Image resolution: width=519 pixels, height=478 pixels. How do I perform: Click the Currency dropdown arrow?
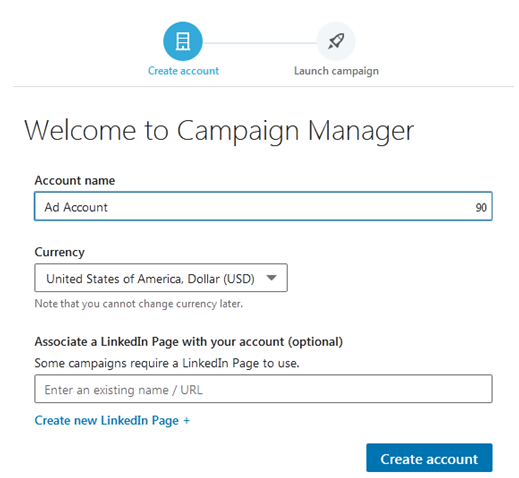click(x=272, y=277)
